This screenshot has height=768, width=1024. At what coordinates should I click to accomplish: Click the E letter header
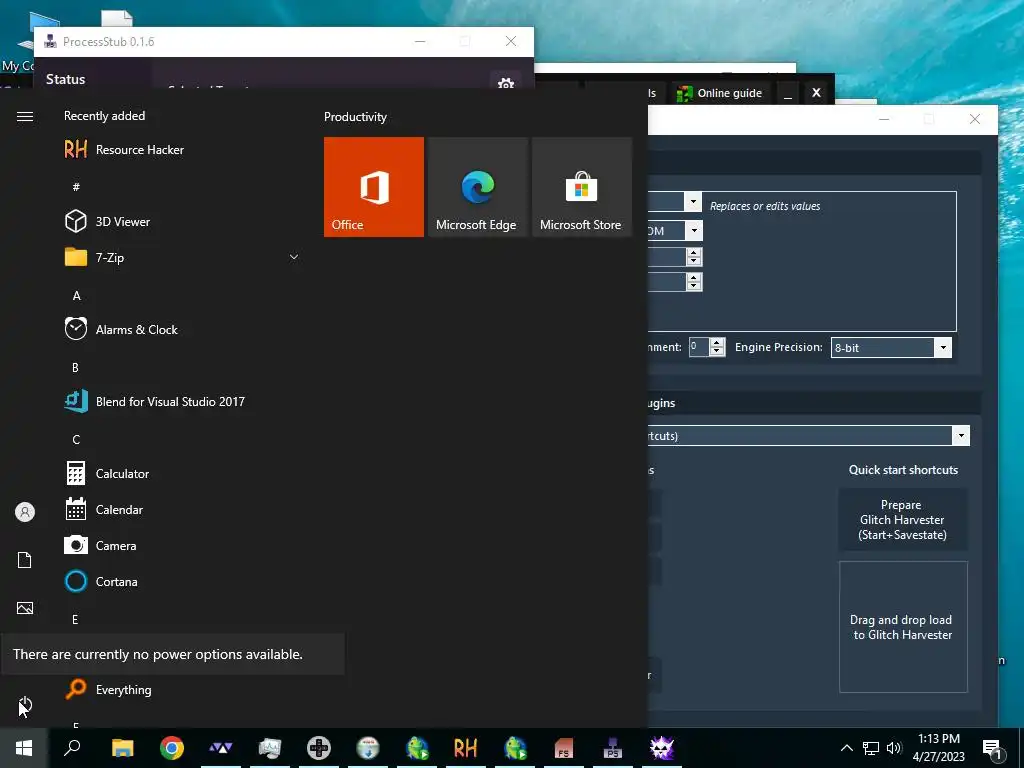(x=75, y=619)
